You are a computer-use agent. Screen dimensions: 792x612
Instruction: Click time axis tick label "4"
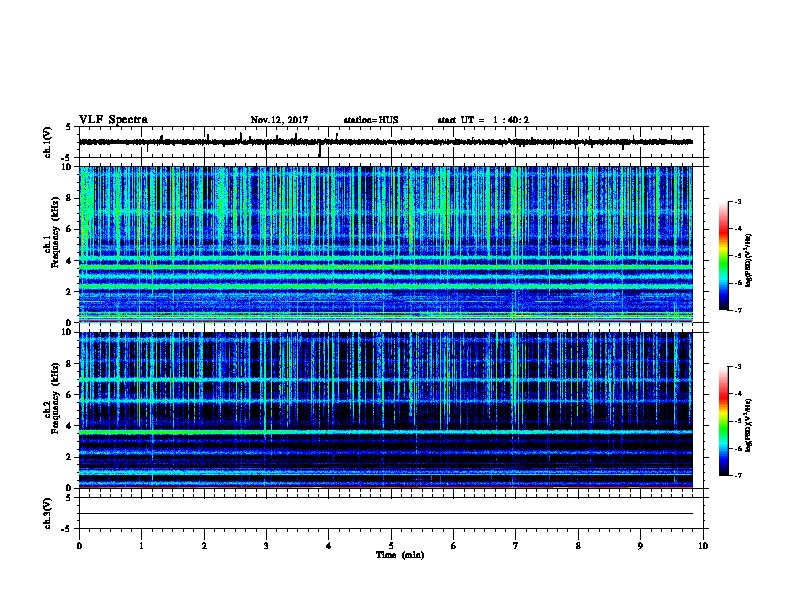[329, 546]
